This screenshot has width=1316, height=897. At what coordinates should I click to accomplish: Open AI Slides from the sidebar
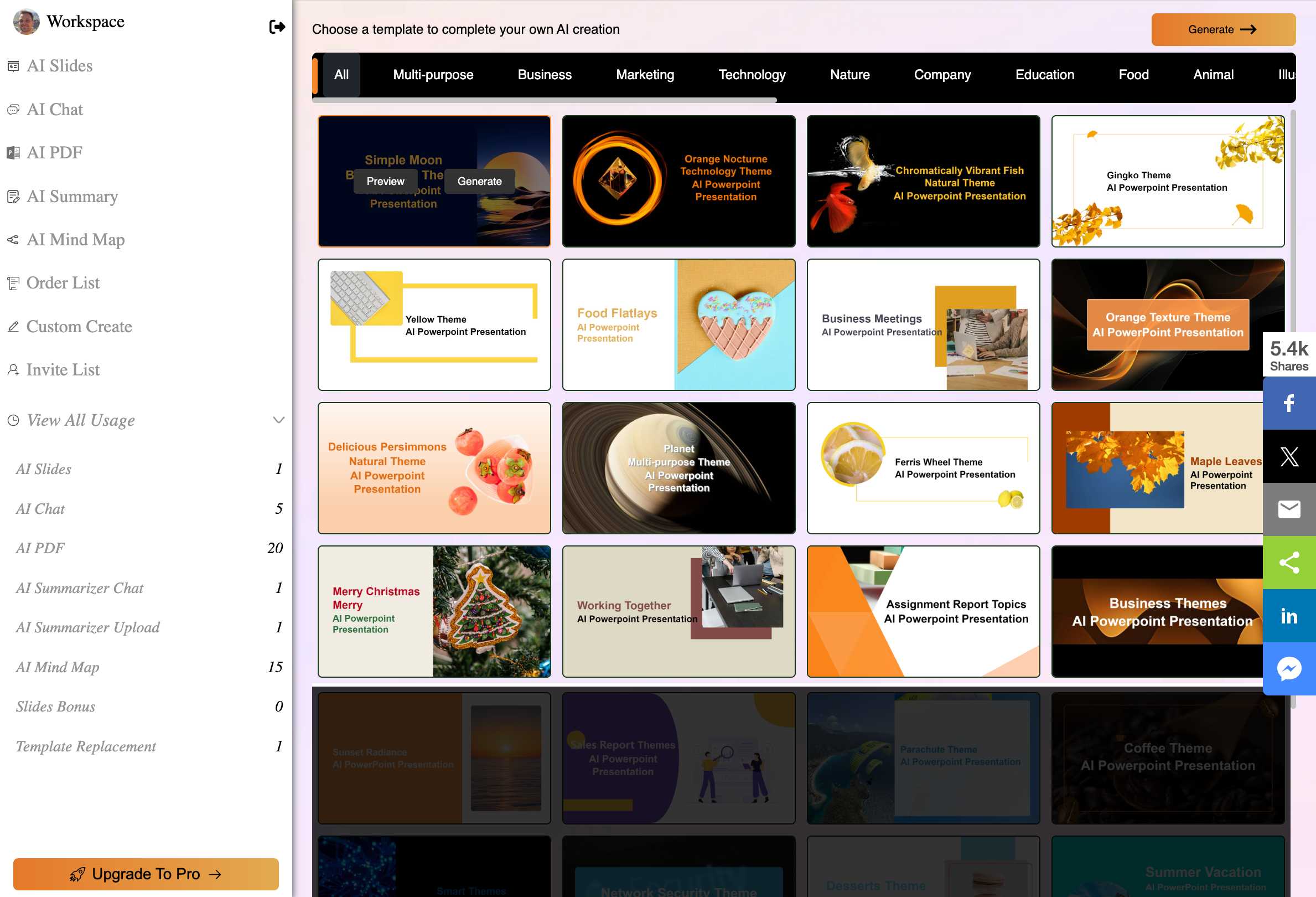pyautogui.click(x=59, y=66)
